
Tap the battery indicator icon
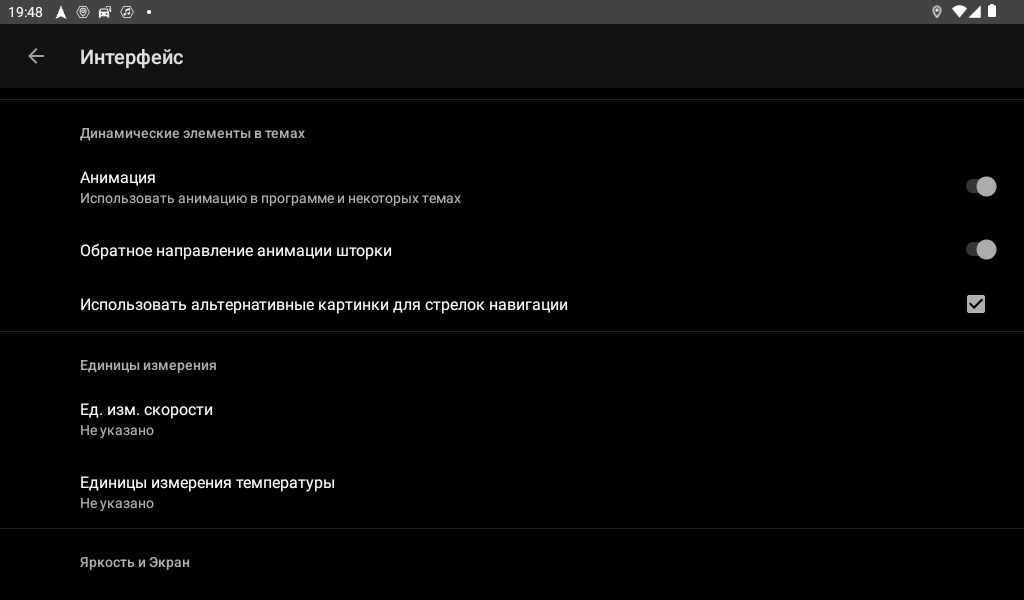pyautogui.click(x=992, y=11)
